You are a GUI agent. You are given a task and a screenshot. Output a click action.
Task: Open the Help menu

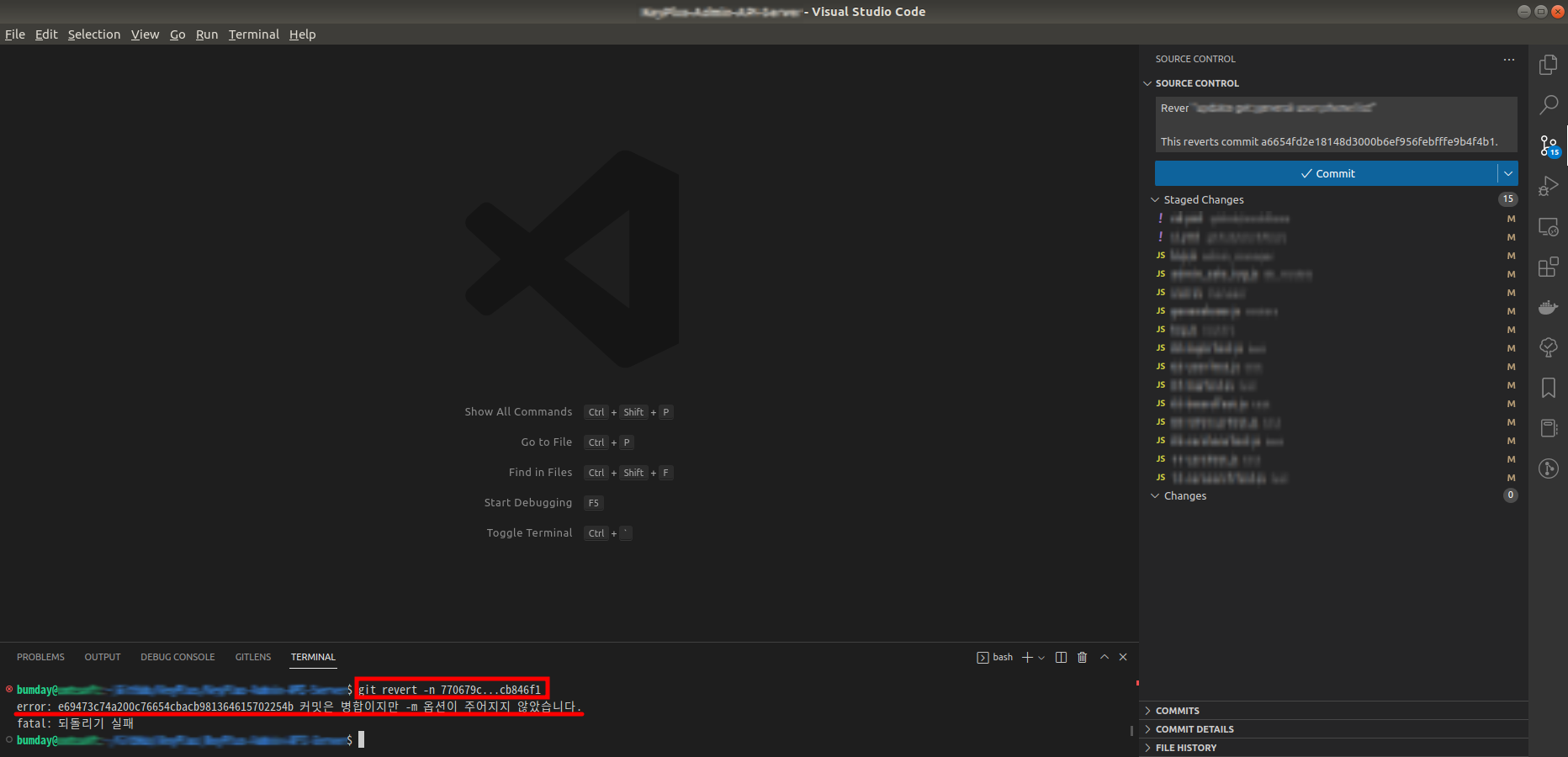point(302,34)
